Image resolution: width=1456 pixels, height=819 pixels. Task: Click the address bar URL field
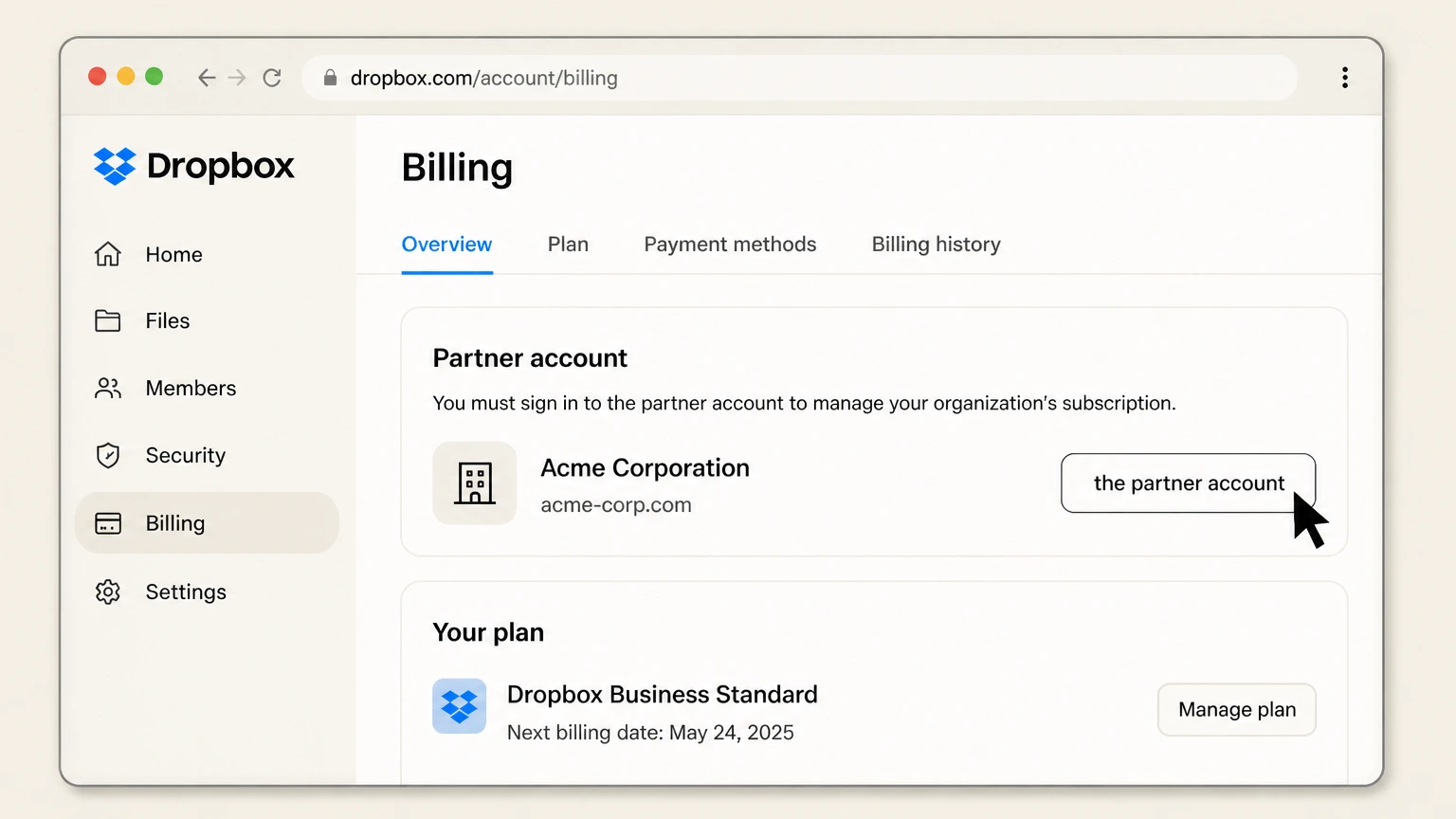(x=799, y=78)
